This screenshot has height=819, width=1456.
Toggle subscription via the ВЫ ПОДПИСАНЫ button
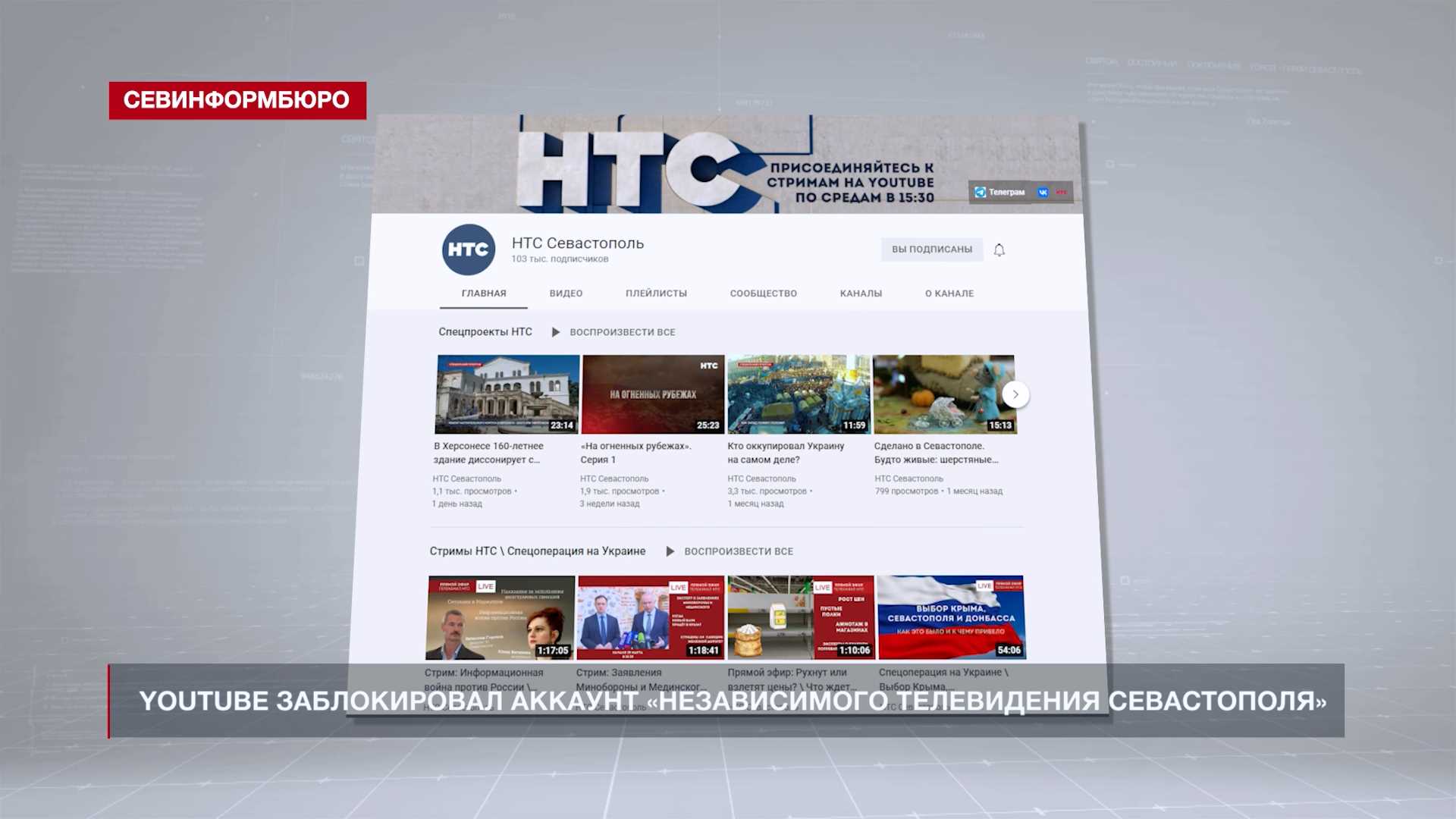coord(931,249)
